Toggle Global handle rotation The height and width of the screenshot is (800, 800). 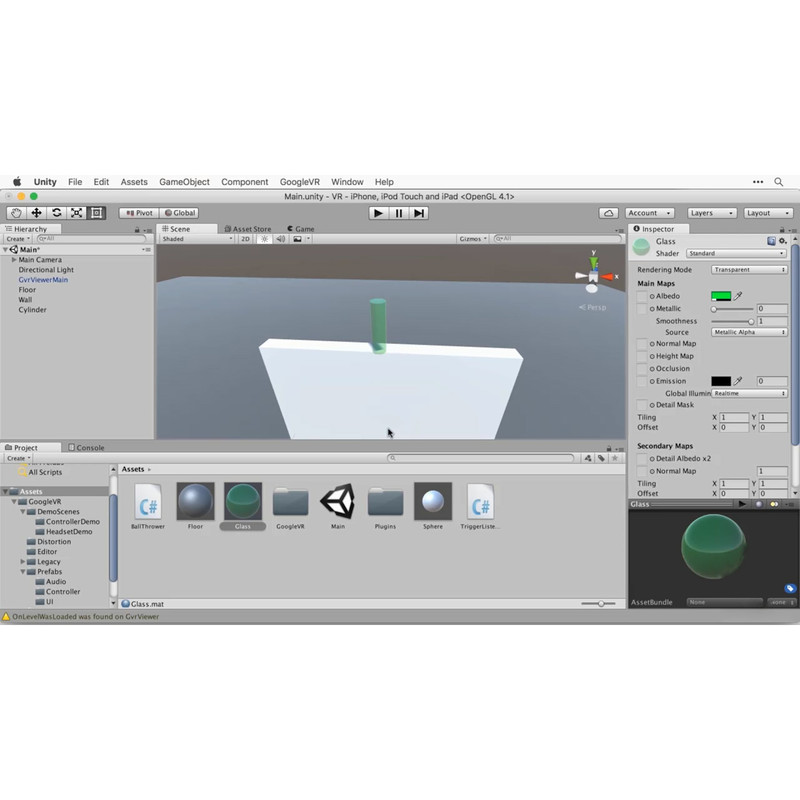[x=180, y=213]
